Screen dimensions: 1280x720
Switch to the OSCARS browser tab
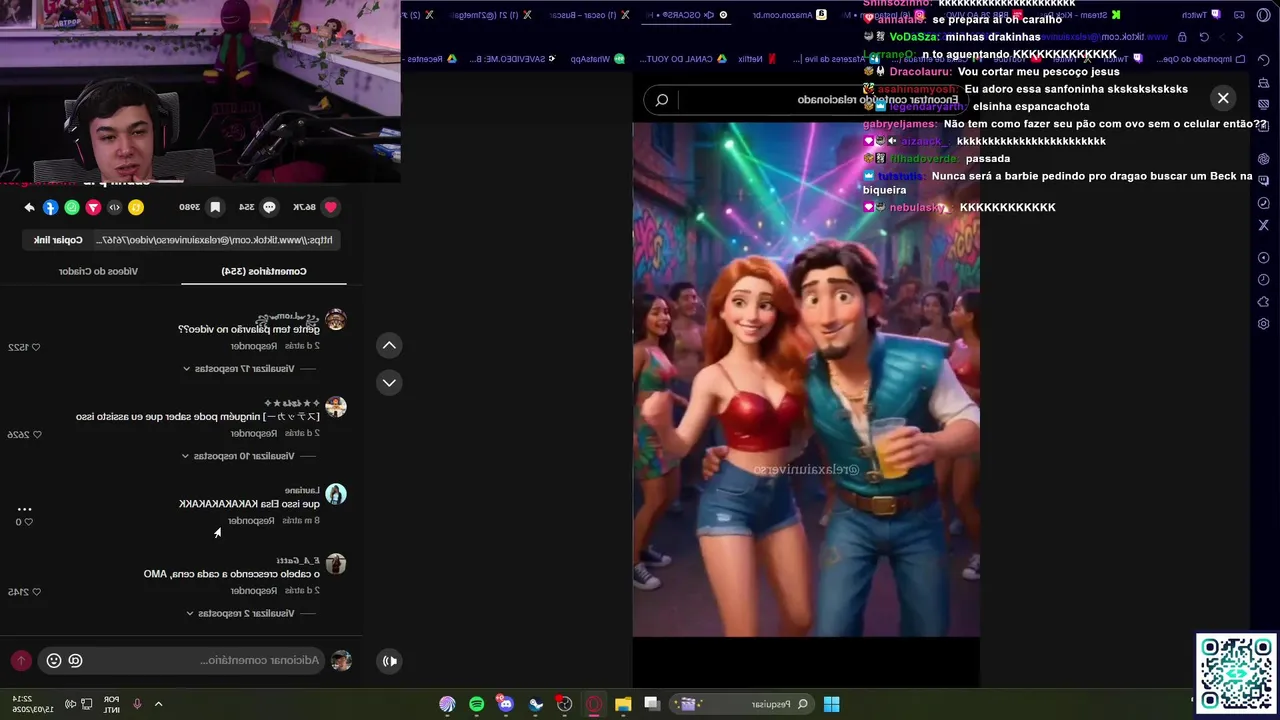pyautogui.click(x=688, y=15)
